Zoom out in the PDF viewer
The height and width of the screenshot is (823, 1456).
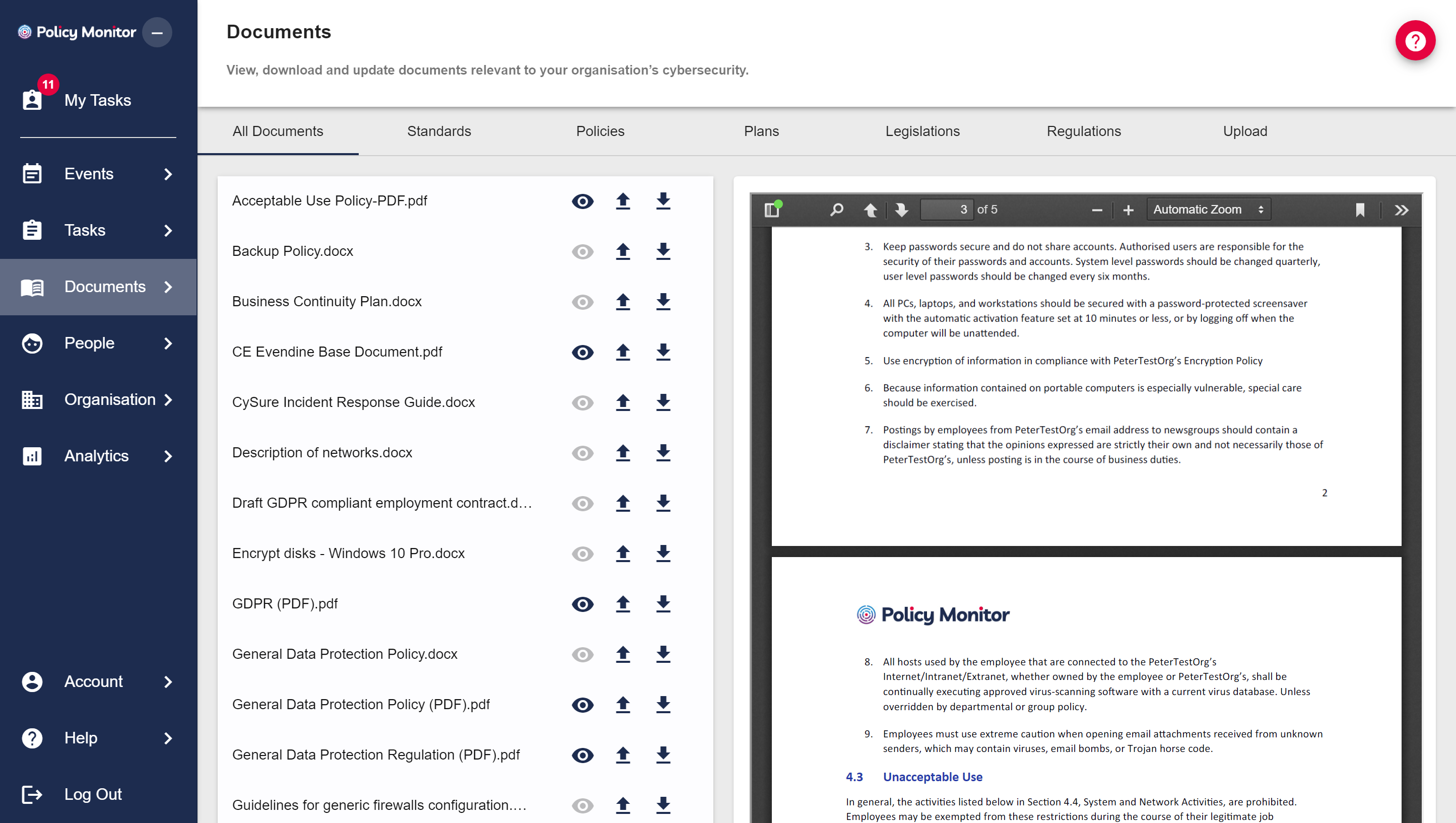(1097, 210)
